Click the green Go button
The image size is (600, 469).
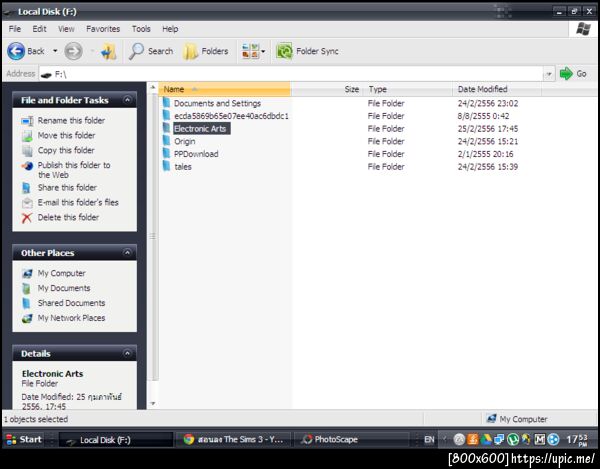[x=573, y=73]
